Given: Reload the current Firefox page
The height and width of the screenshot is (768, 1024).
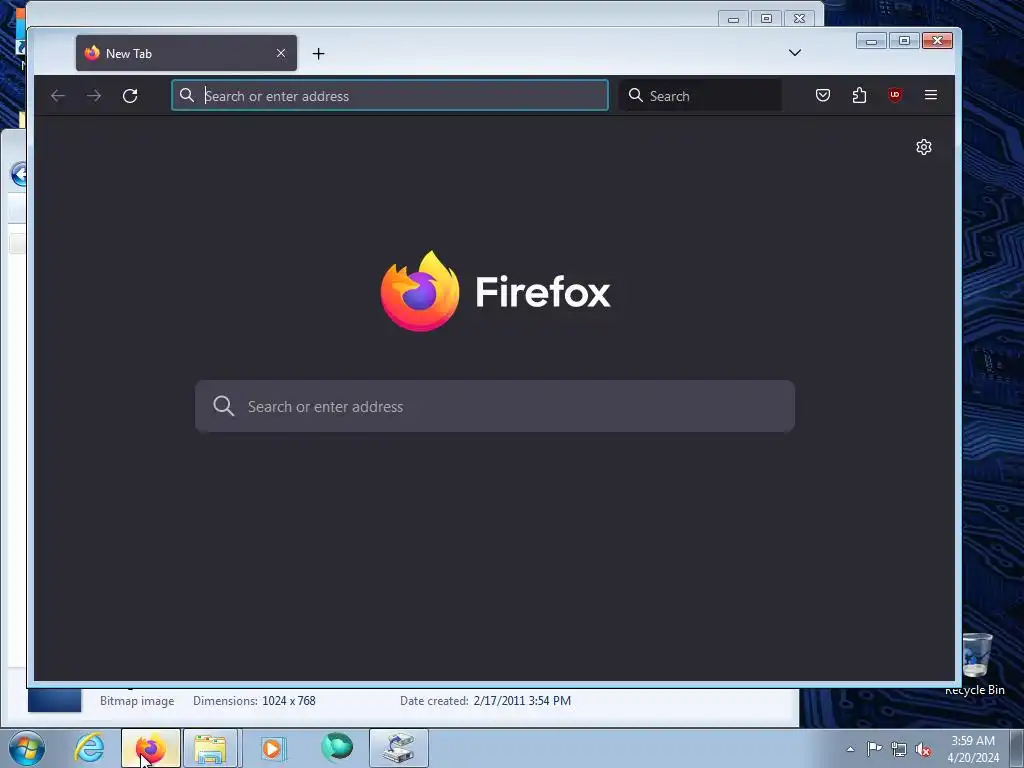Looking at the screenshot, I should point(130,96).
